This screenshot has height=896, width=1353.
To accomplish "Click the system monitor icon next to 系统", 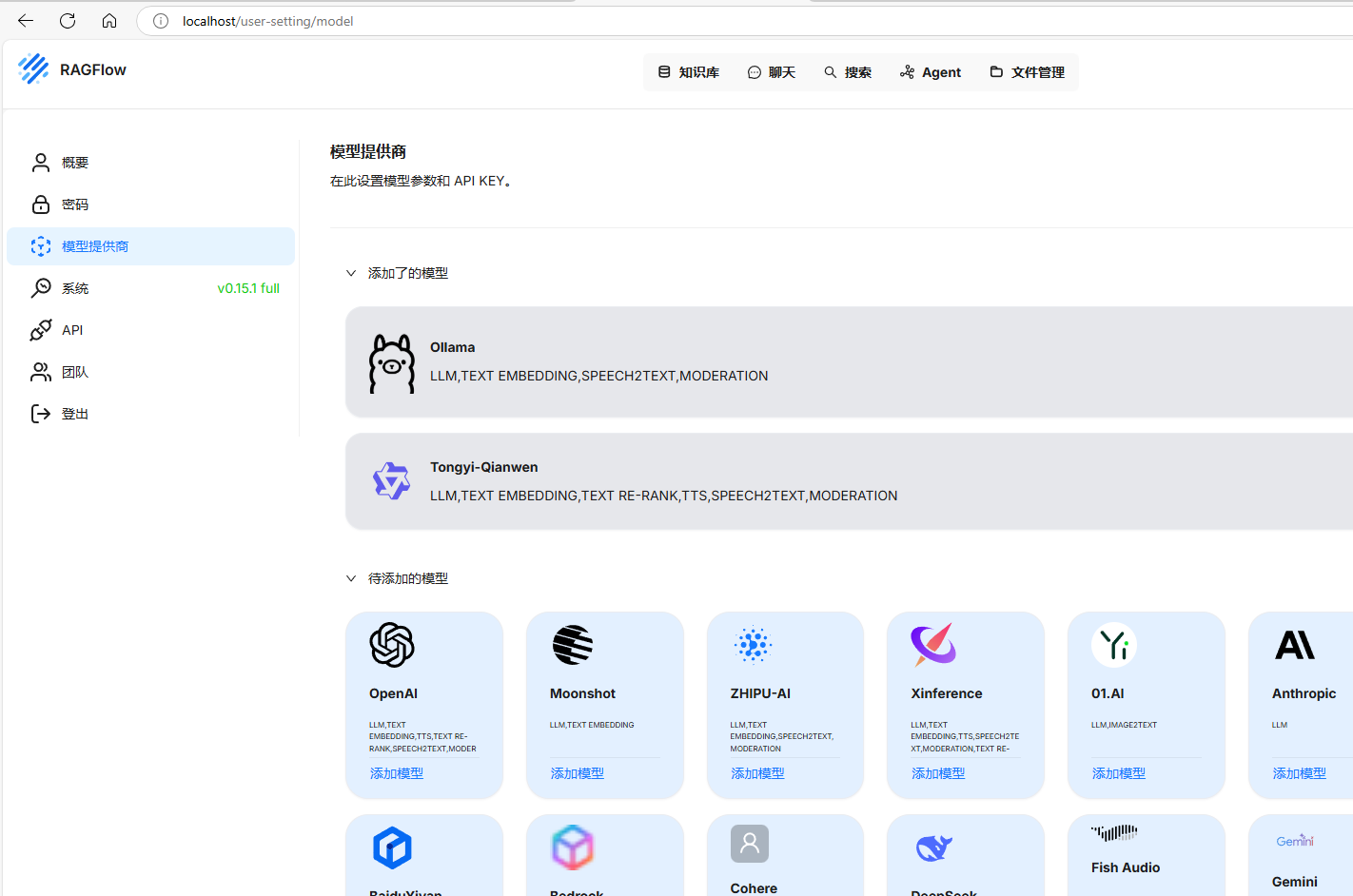I will [41, 288].
